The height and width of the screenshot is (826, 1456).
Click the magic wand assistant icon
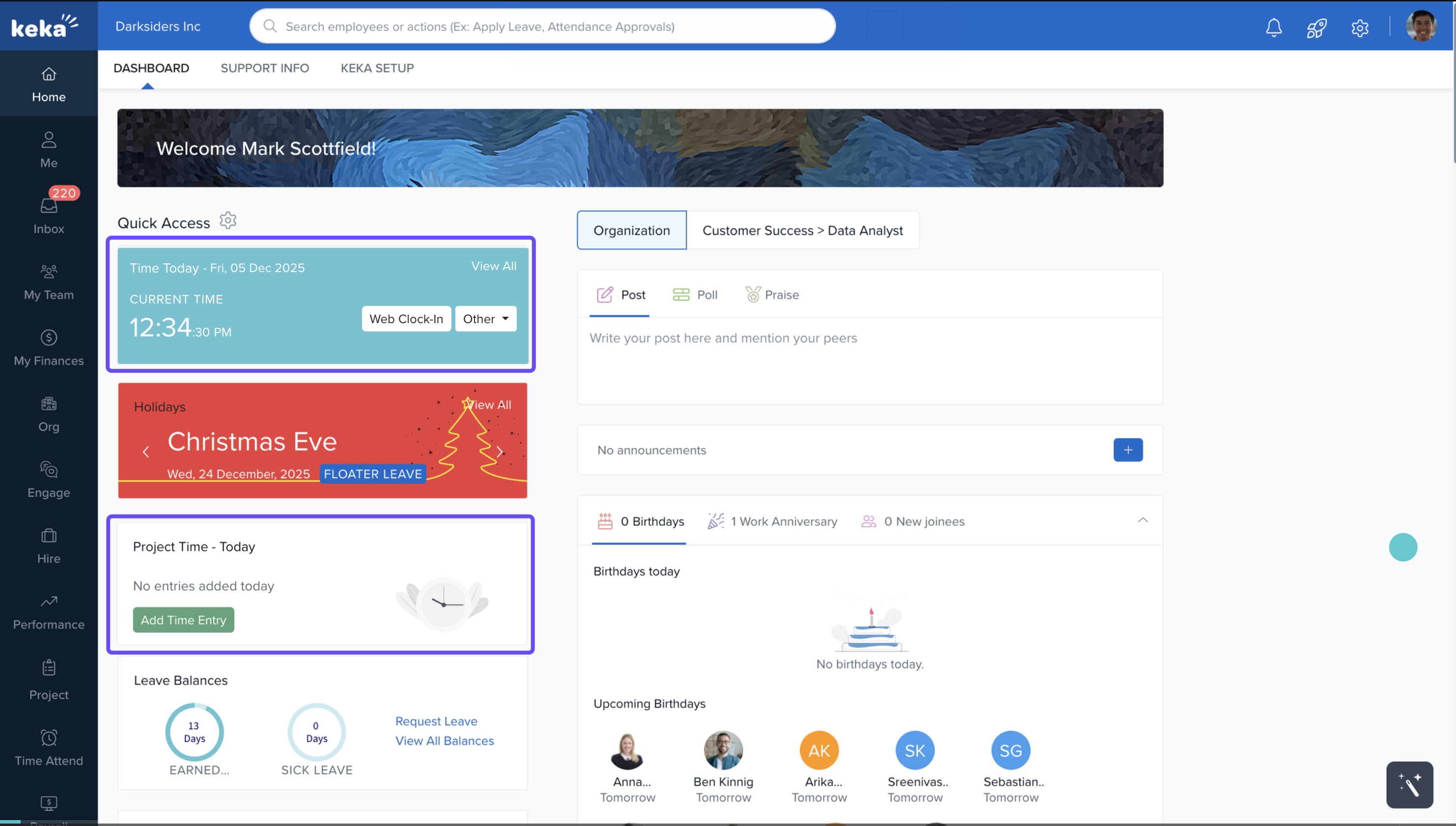(x=1409, y=785)
